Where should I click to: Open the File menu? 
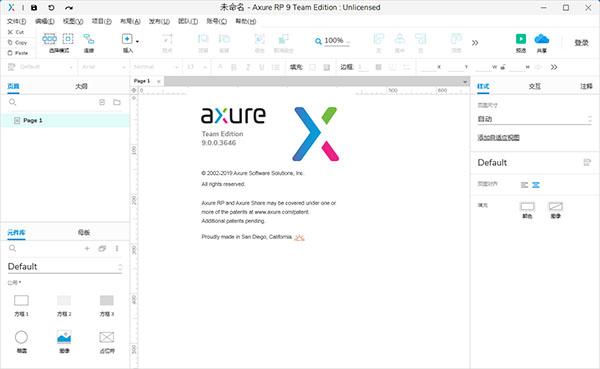pyautogui.click(x=16, y=21)
